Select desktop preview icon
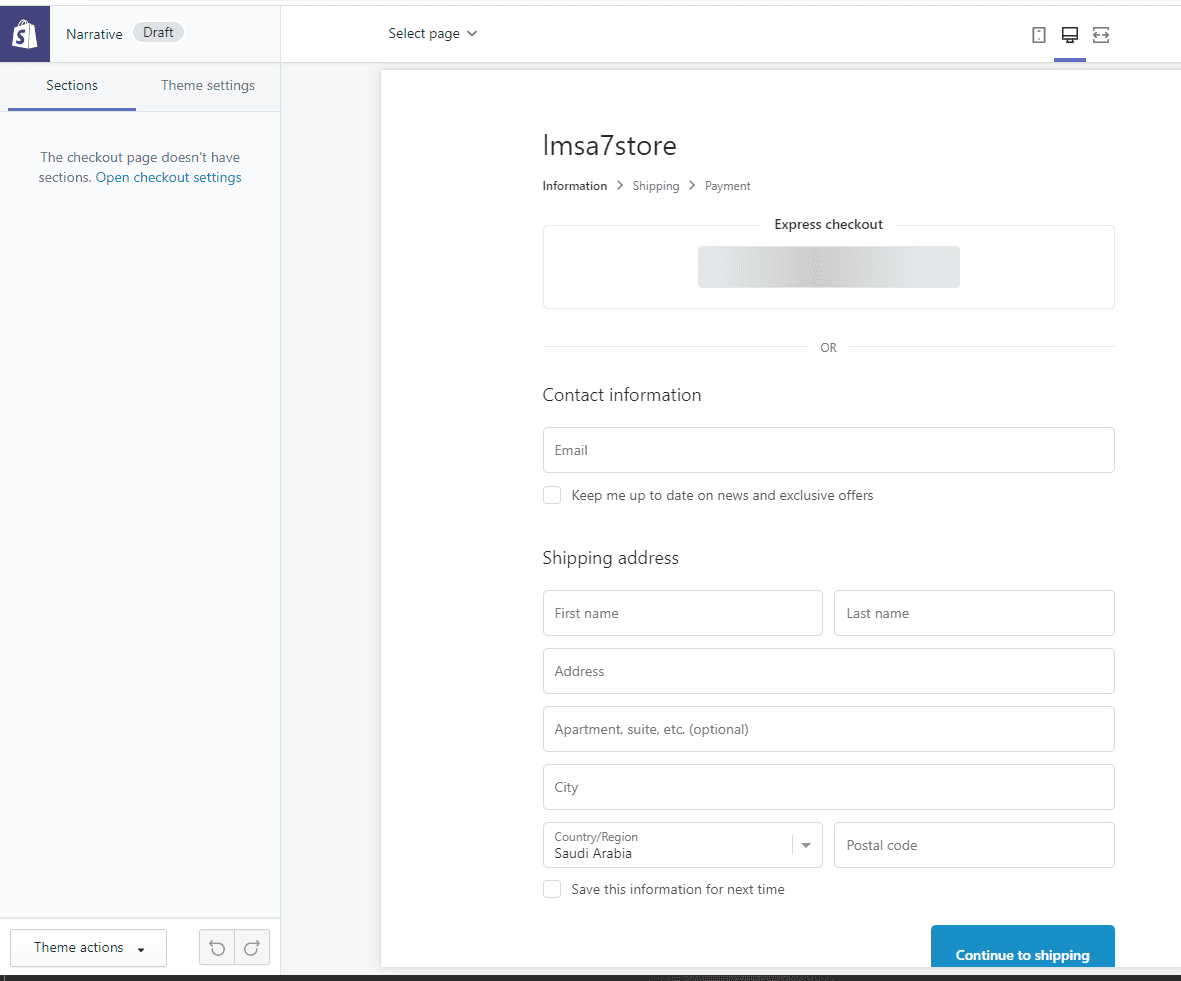 click(1069, 35)
